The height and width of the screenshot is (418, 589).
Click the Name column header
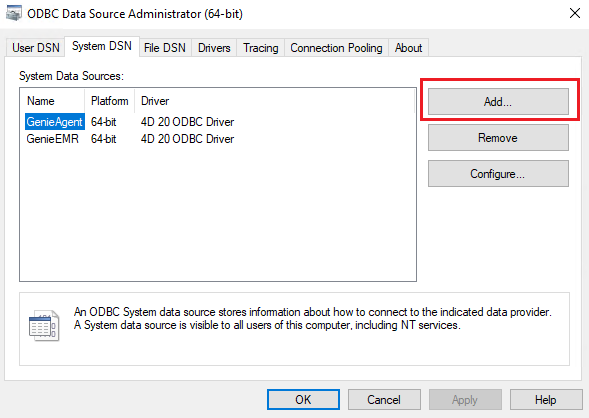tap(53, 101)
